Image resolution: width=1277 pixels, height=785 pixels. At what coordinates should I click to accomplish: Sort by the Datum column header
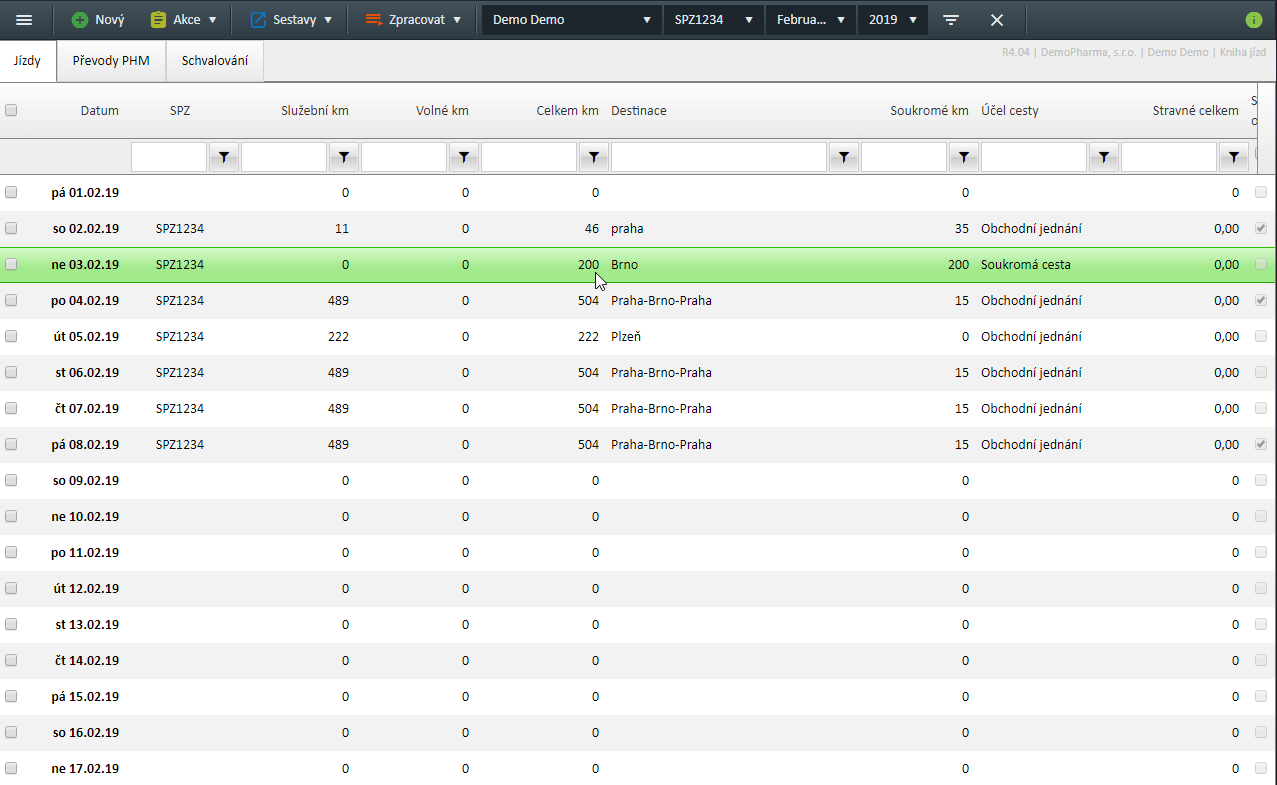(99, 111)
